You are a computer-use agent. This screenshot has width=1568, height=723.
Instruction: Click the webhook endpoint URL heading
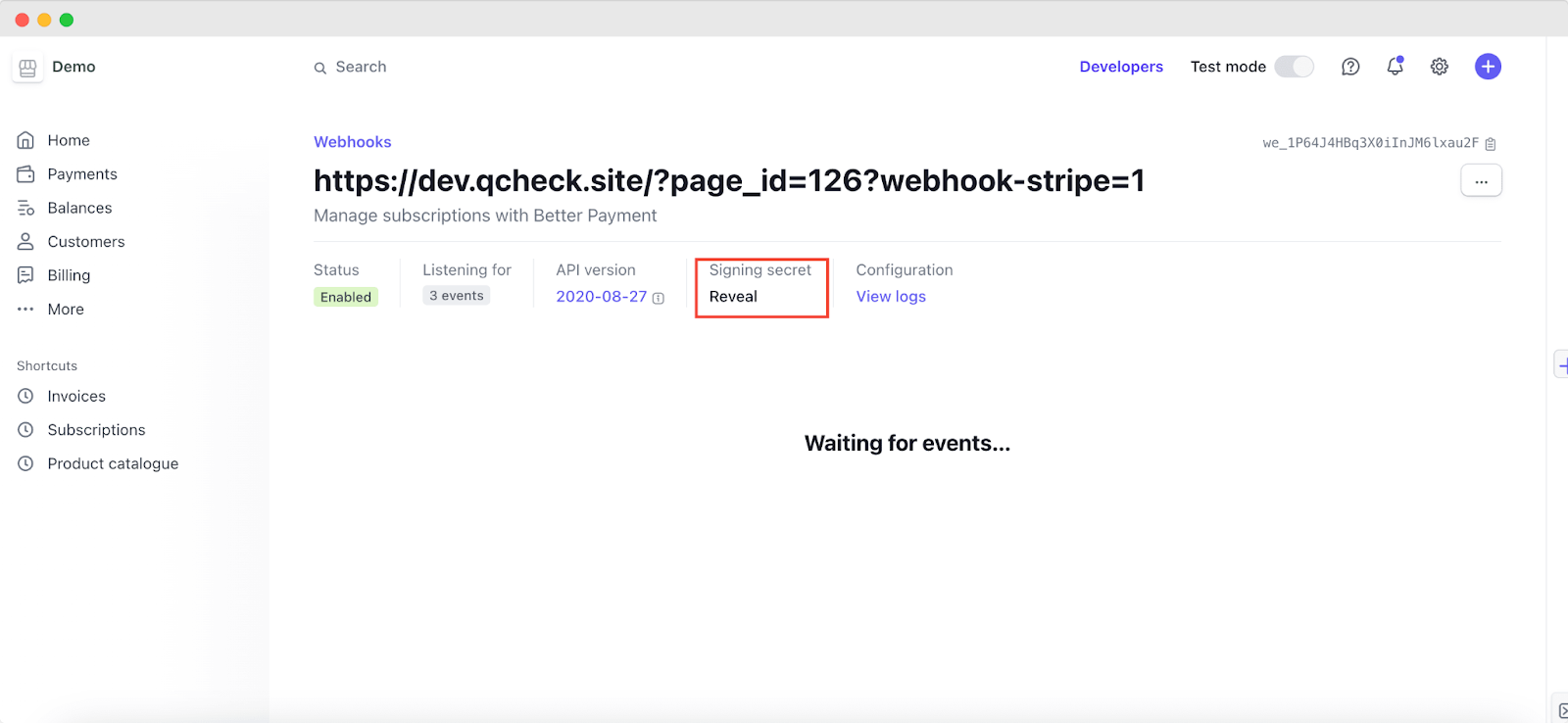pos(729,180)
